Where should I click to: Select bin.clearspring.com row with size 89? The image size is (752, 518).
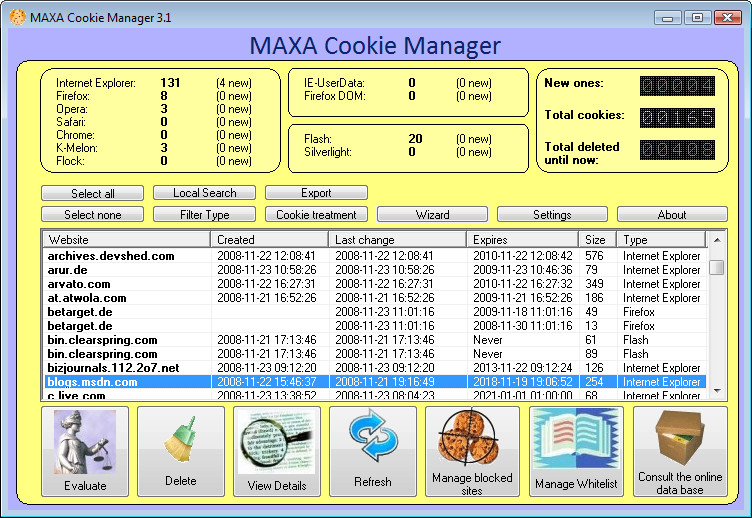375,353
